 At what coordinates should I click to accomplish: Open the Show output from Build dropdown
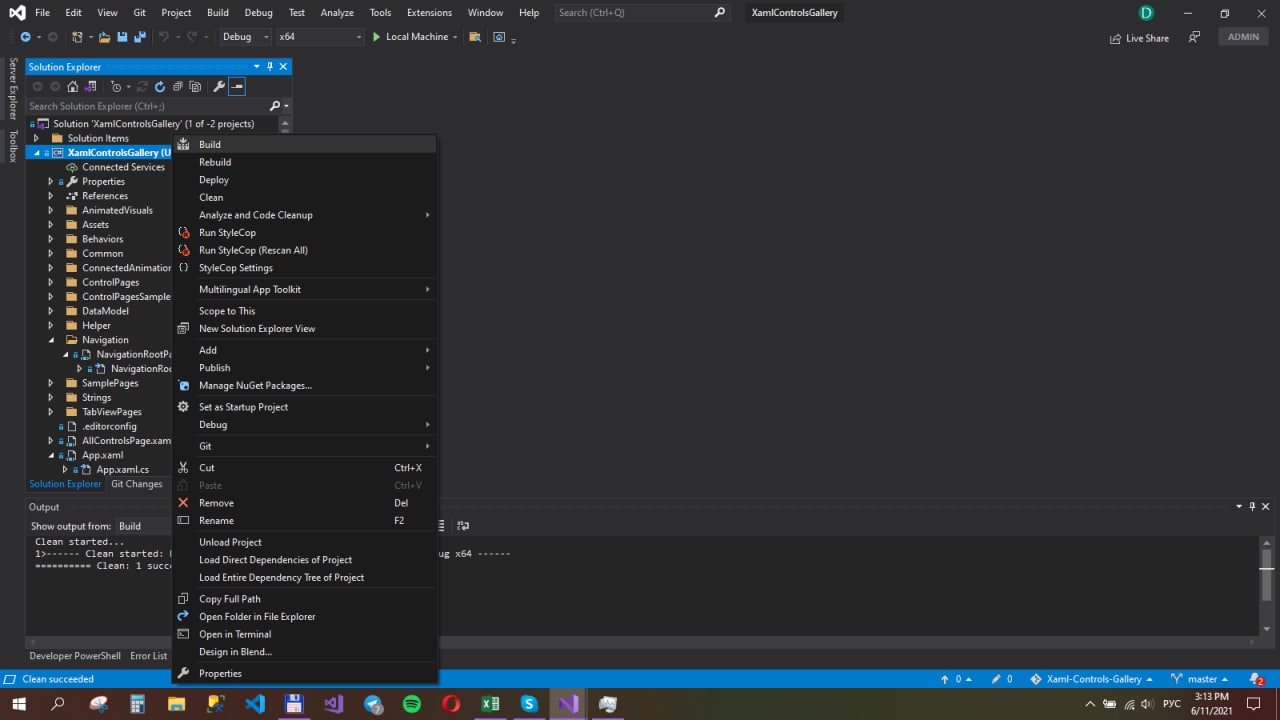[x=144, y=526]
